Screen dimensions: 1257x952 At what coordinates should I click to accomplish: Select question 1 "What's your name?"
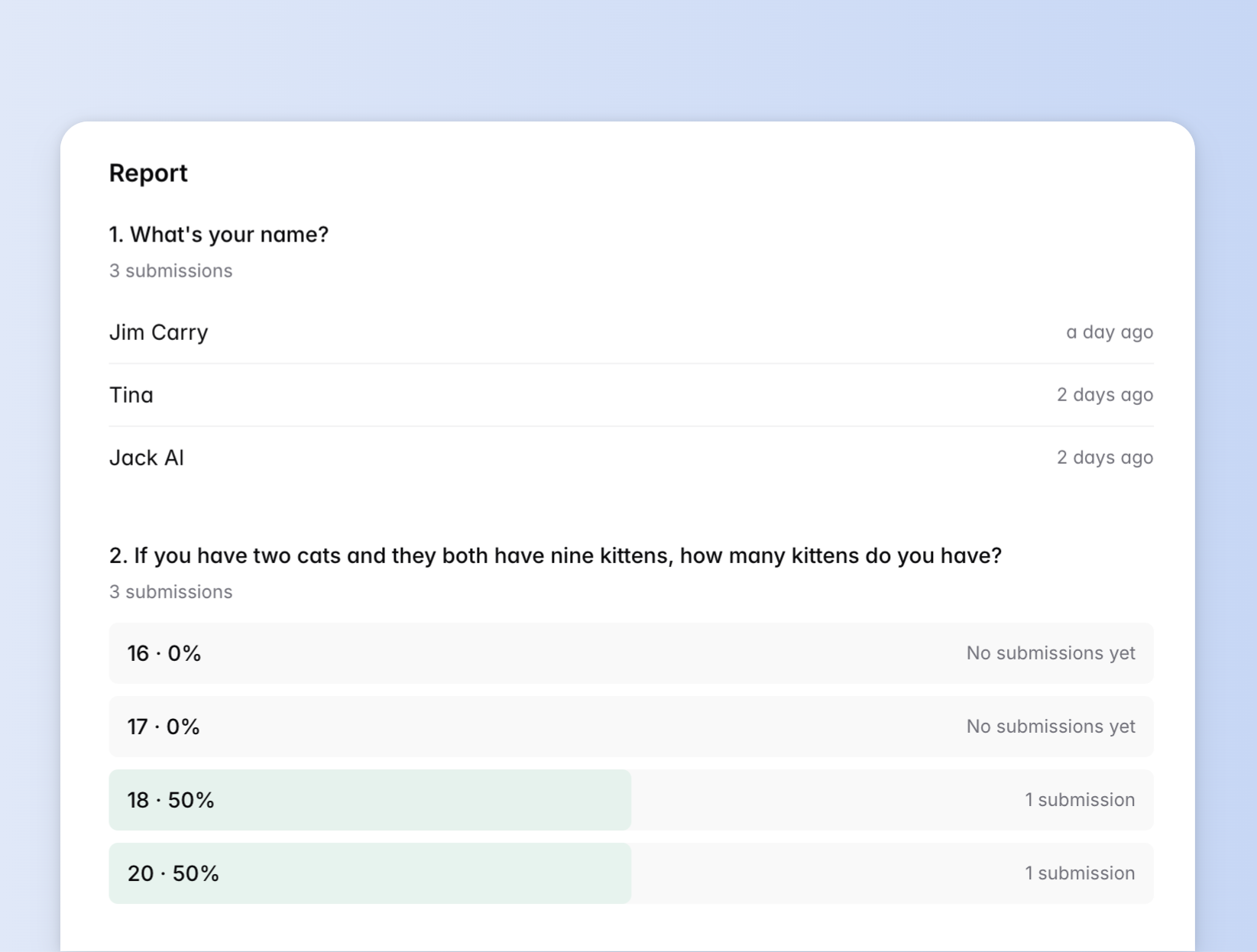tap(219, 235)
